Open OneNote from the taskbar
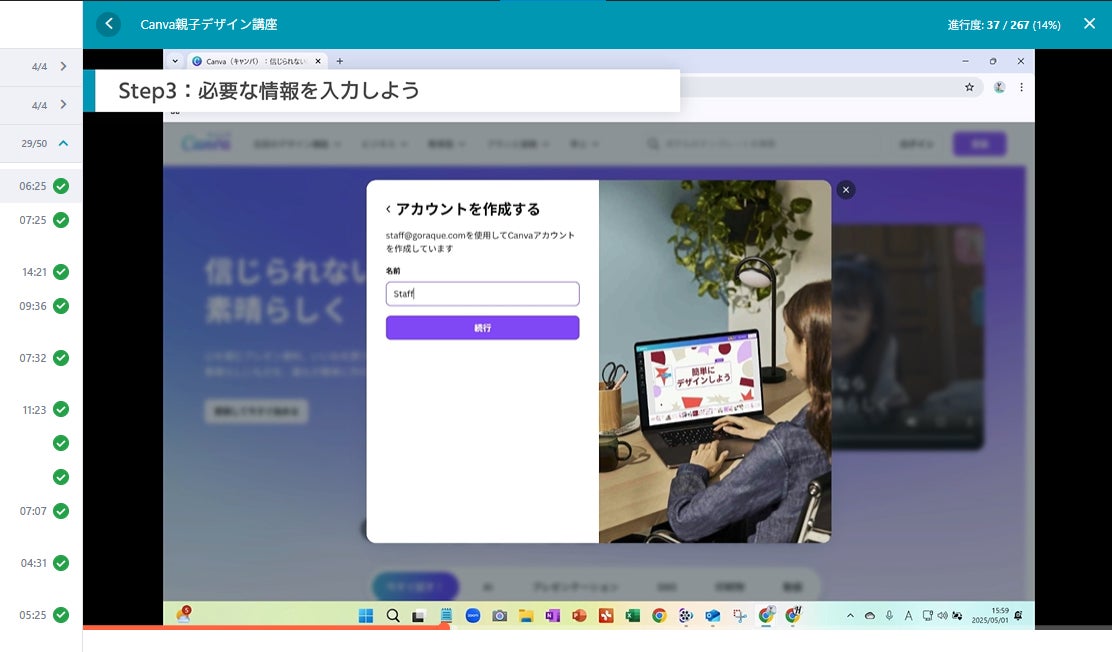The image size is (1112, 652). [x=552, y=616]
